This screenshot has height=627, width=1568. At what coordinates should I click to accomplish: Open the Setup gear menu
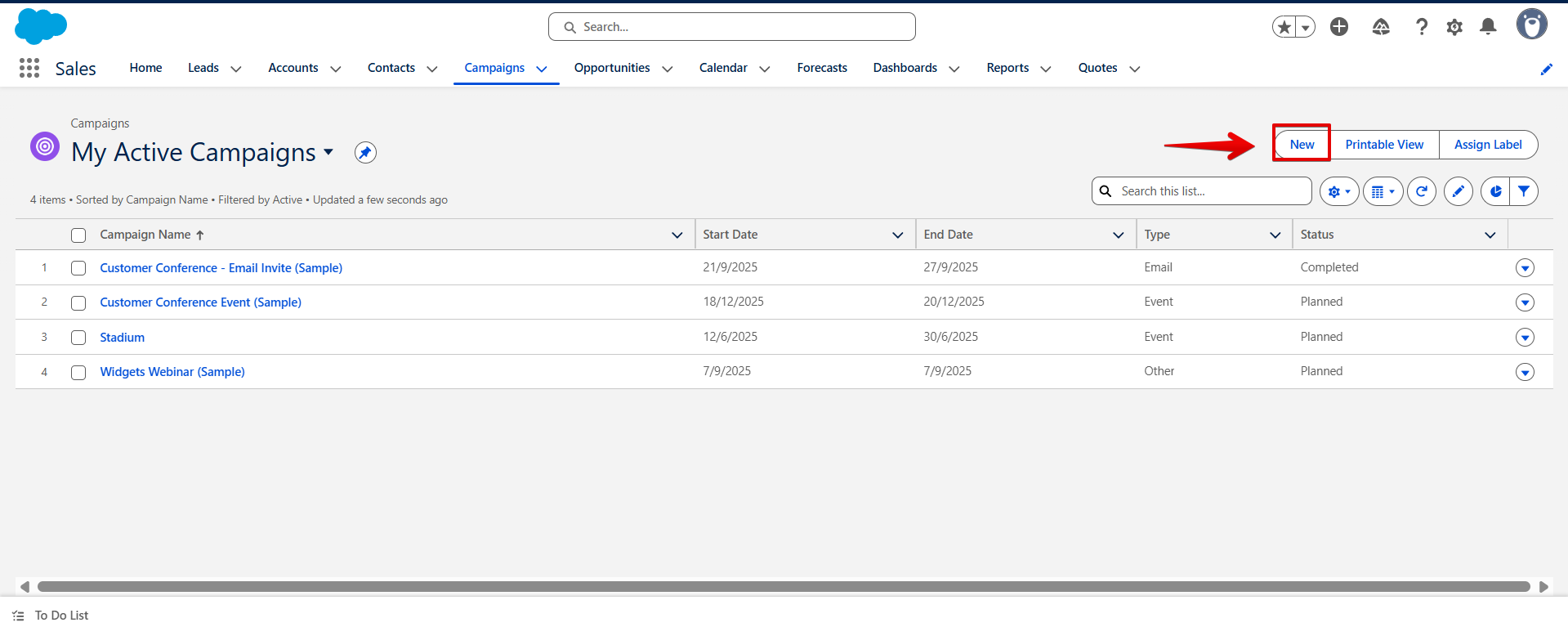pyautogui.click(x=1454, y=27)
